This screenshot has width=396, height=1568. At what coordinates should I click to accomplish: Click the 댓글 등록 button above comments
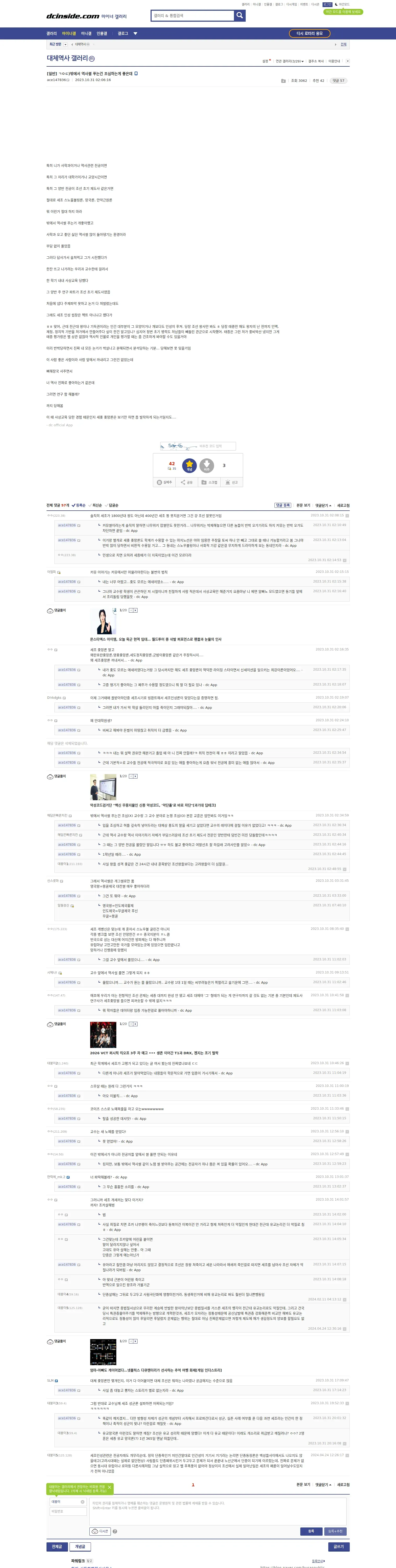pos(283,505)
